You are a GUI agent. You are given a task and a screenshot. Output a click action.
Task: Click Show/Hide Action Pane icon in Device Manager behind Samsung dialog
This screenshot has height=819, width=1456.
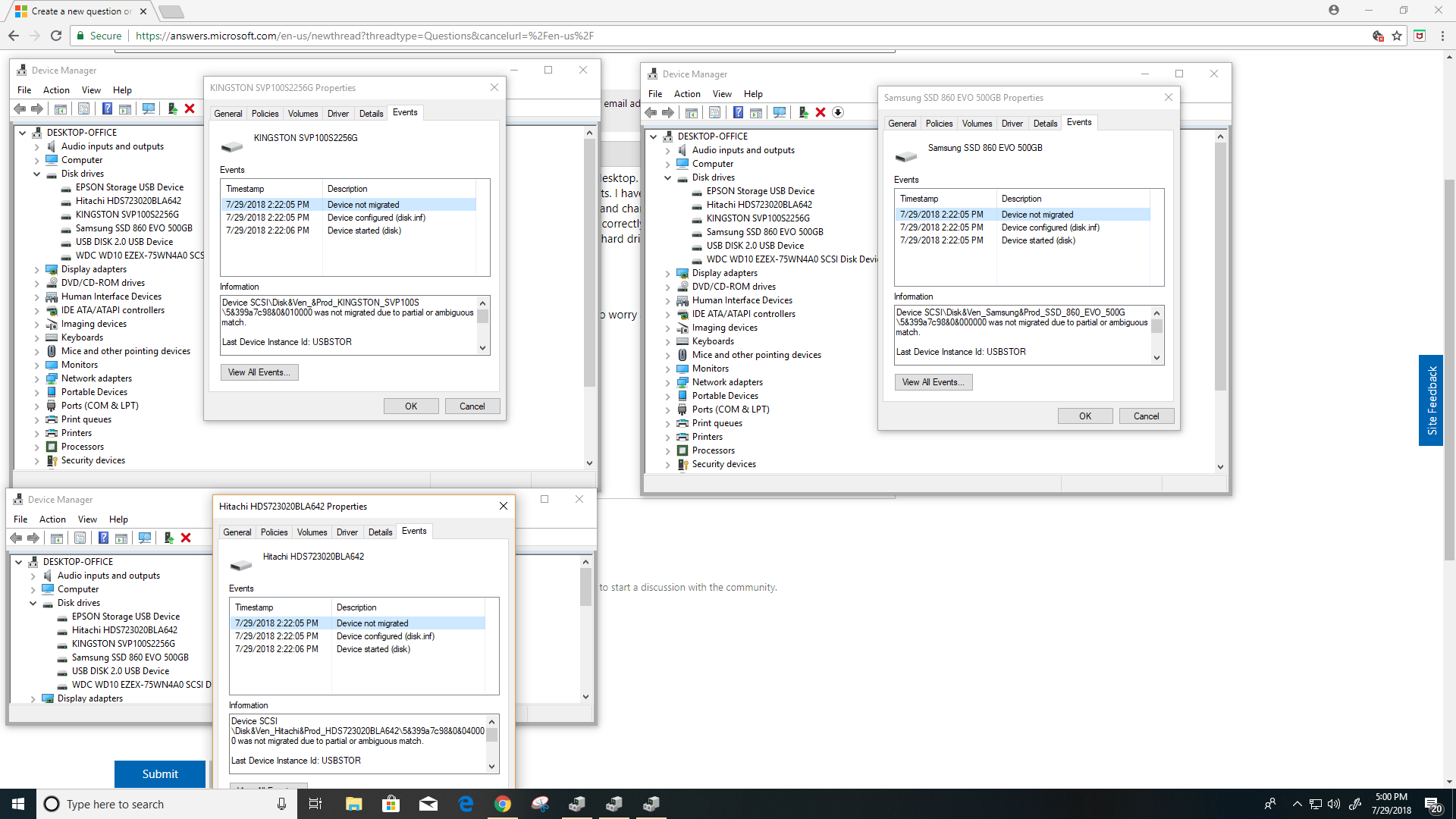point(756,113)
